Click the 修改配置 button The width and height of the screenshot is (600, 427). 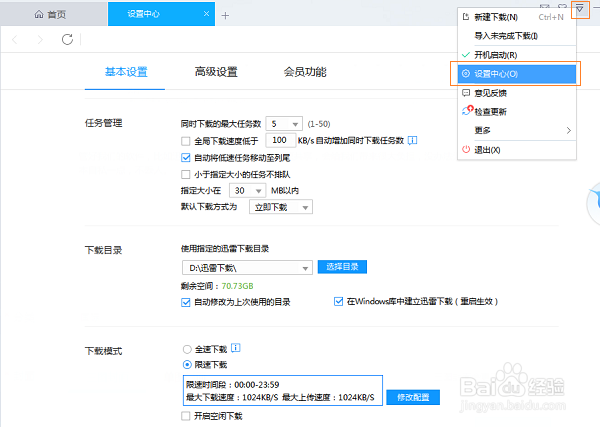(x=413, y=397)
